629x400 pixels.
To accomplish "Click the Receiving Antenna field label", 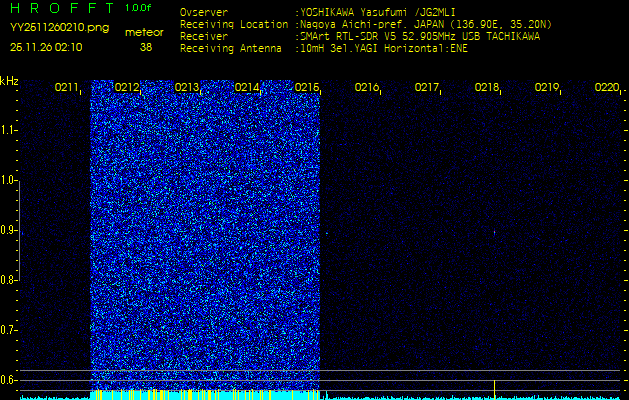I will [231, 49].
